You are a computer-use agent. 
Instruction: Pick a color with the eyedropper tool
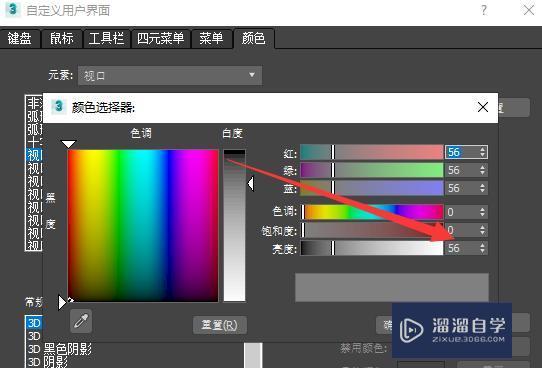[81, 321]
